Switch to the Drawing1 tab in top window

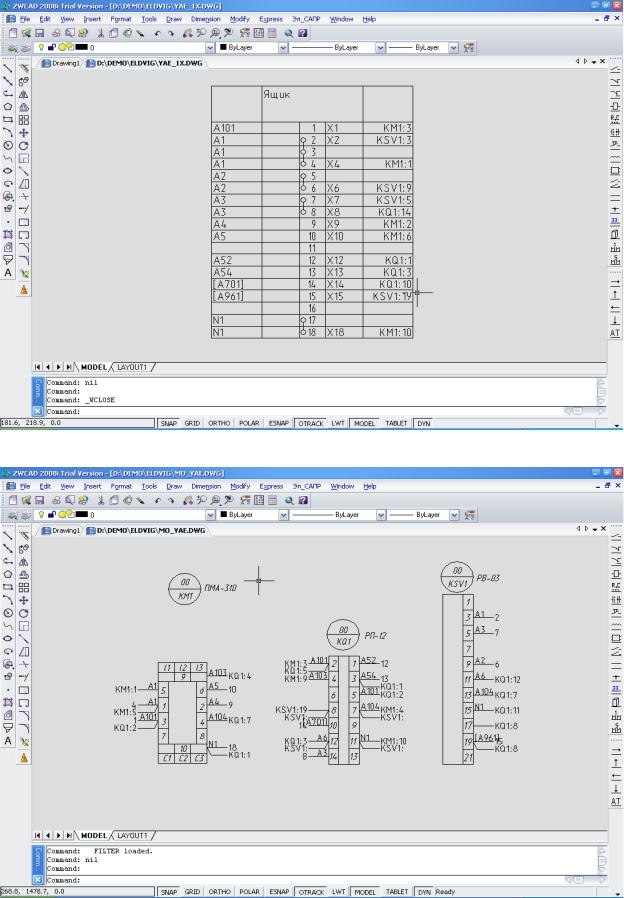[x=60, y=62]
